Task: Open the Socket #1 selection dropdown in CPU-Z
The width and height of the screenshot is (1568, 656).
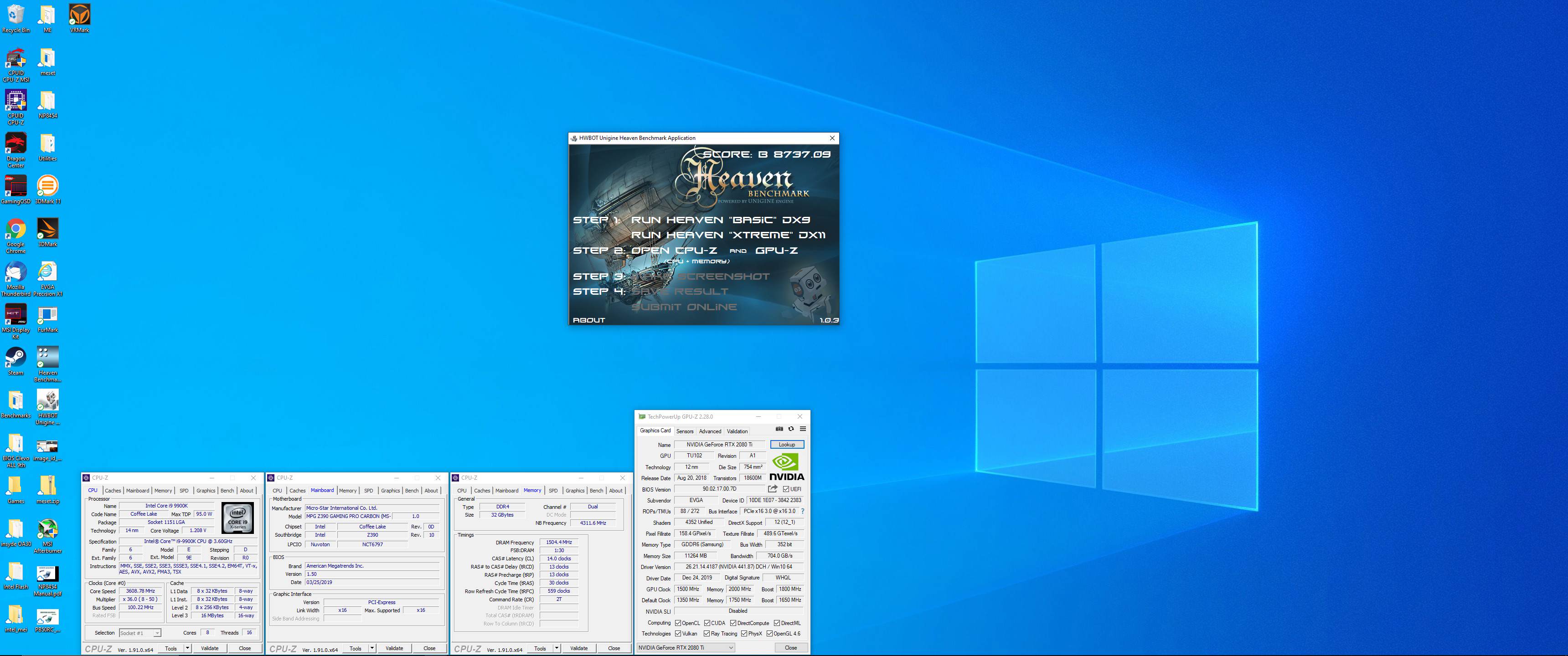Action: coord(140,633)
